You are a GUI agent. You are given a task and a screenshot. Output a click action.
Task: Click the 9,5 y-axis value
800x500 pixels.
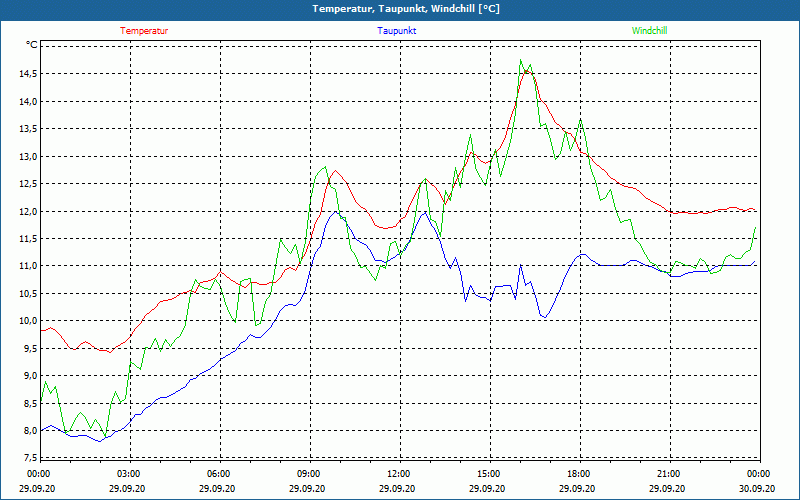30,348
